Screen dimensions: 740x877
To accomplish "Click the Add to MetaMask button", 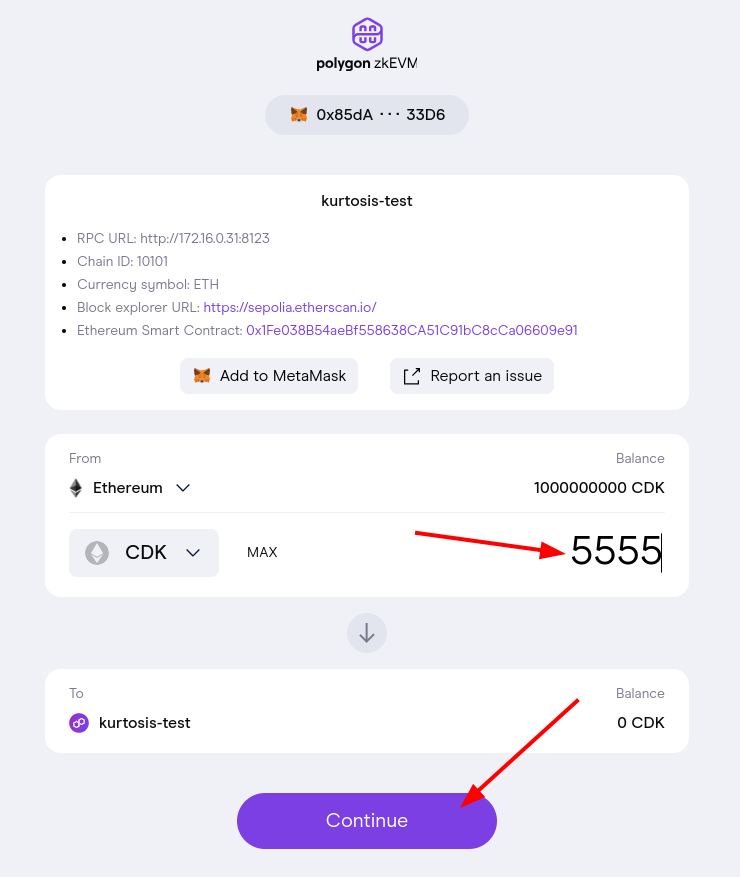I will [x=269, y=376].
